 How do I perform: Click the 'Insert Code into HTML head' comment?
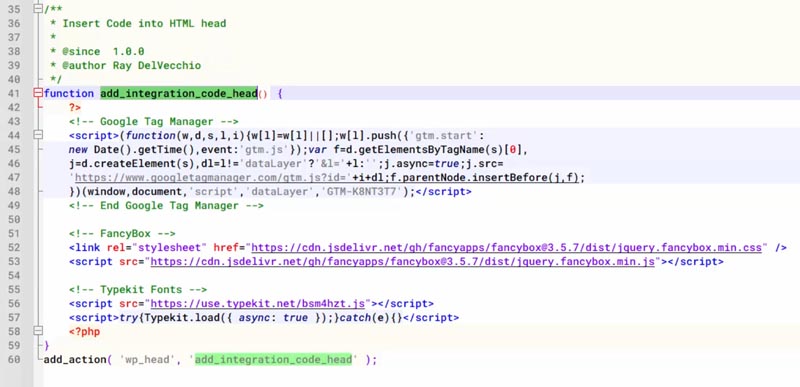click(x=144, y=23)
